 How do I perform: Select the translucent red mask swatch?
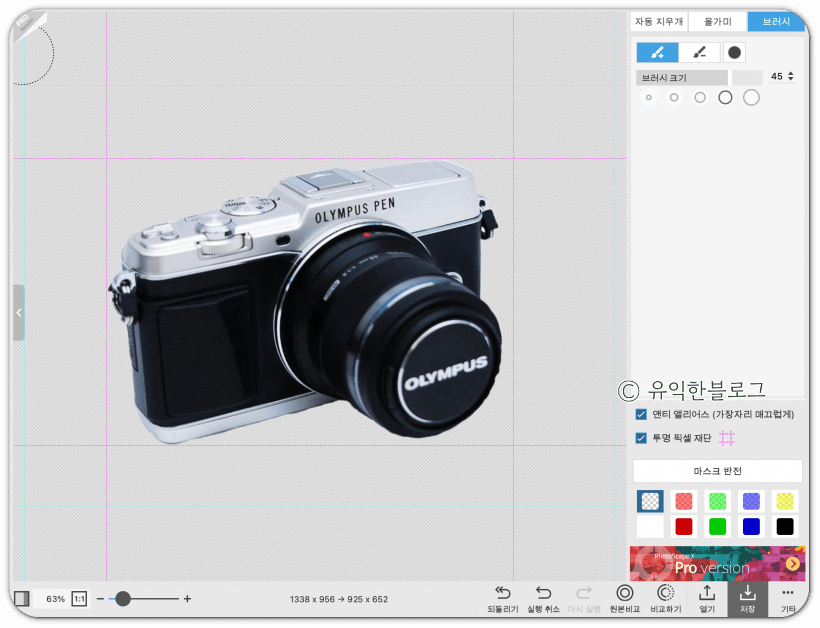[x=684, y=501]
